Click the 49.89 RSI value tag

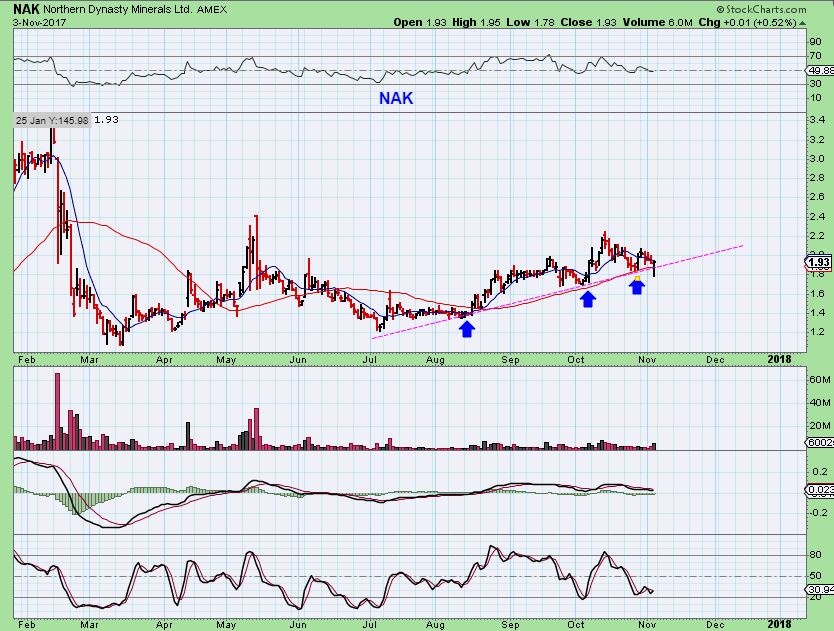coord(817,71)
